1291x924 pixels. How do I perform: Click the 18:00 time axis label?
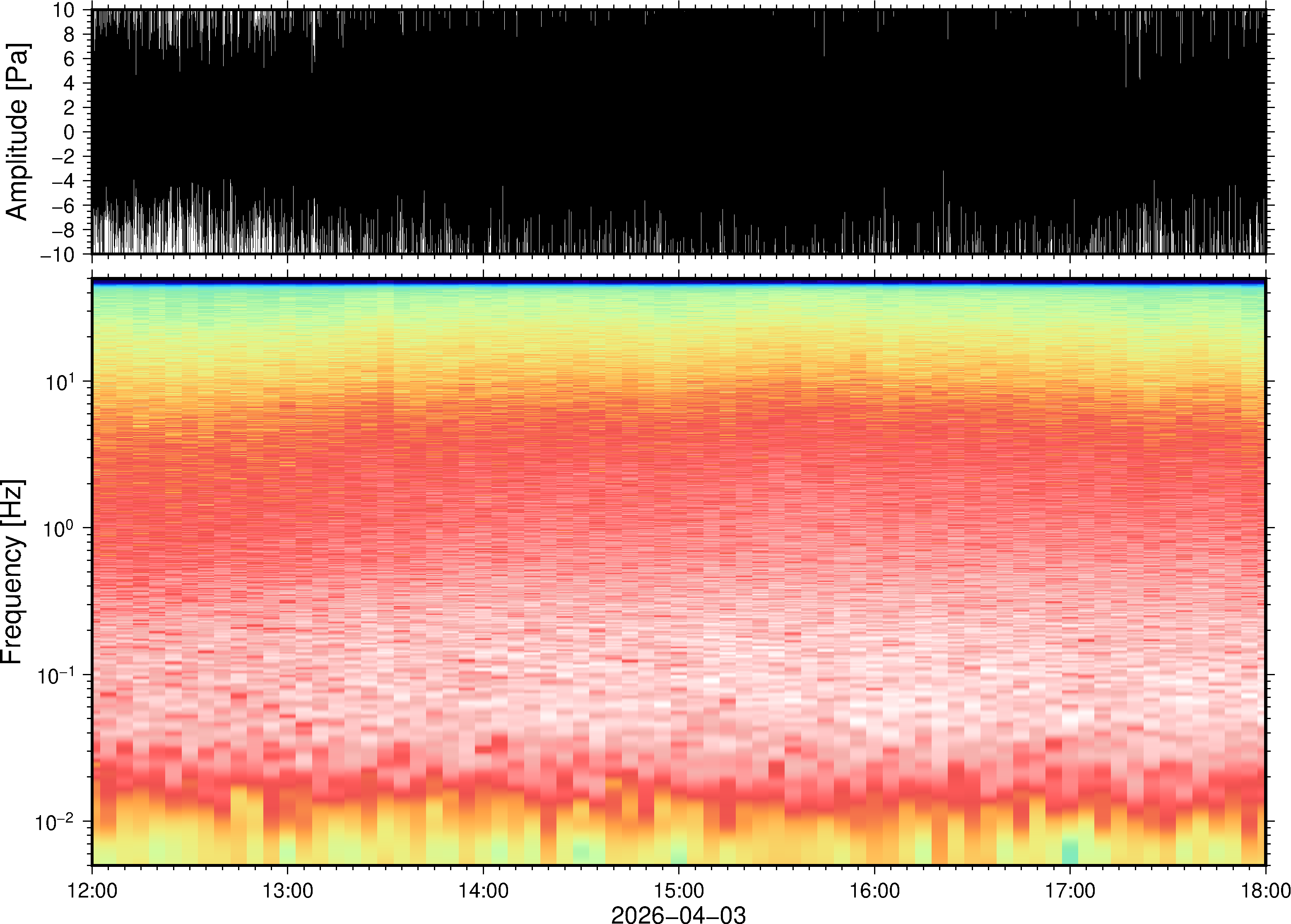(1265, 890)
